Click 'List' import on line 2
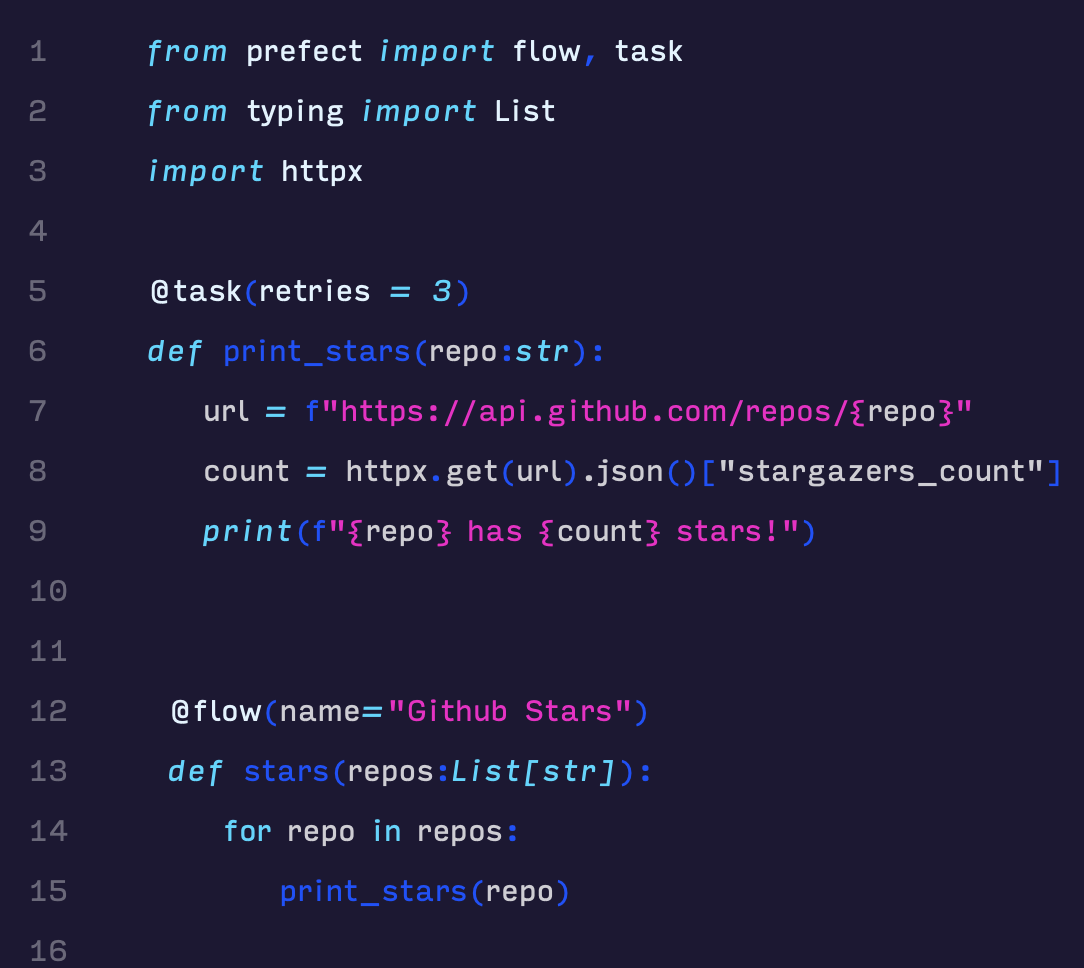Screen dimensions: 1084x968 coord(525,112)
